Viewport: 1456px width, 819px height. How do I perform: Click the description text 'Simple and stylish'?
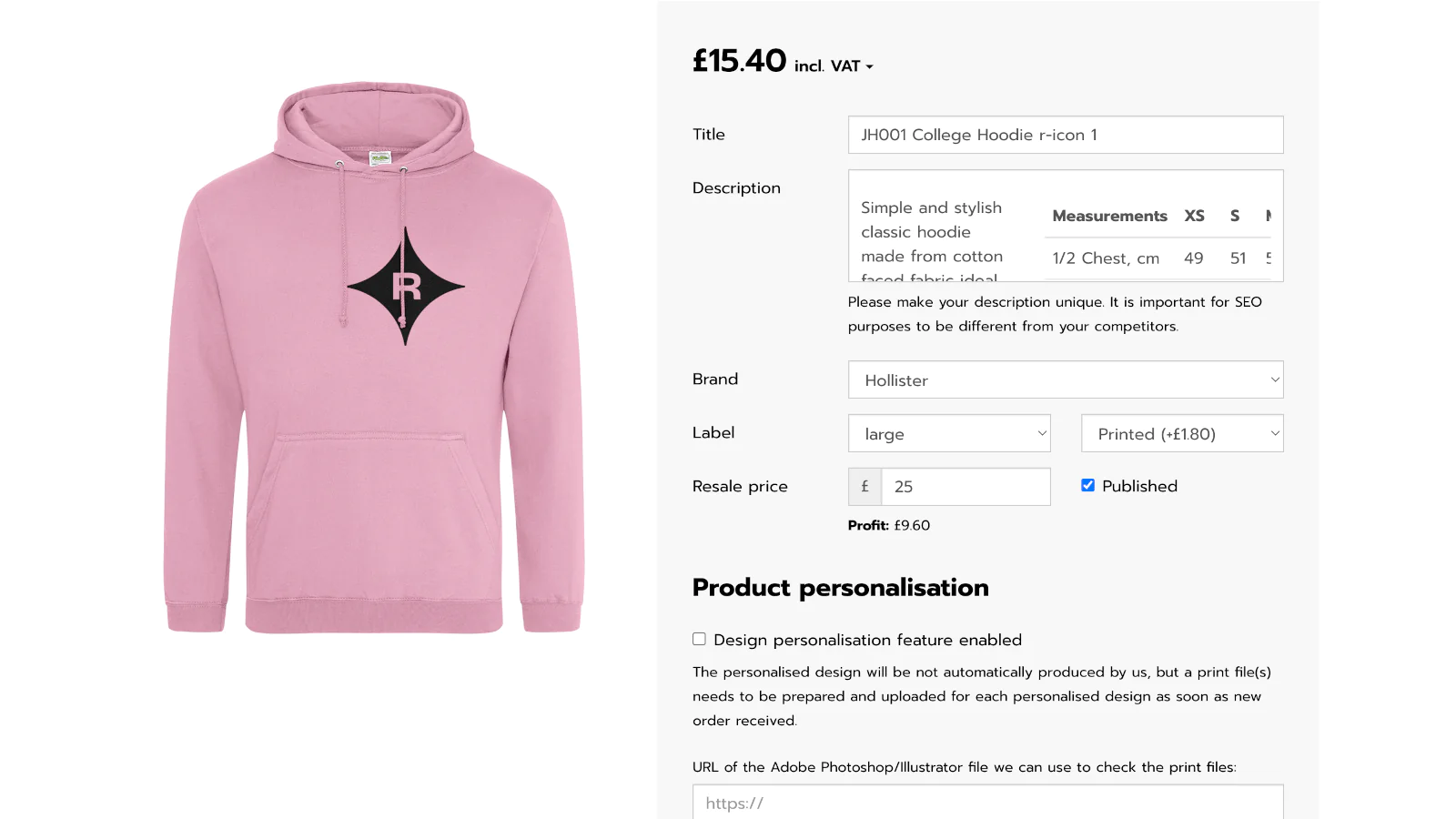[x=931, y=207]
